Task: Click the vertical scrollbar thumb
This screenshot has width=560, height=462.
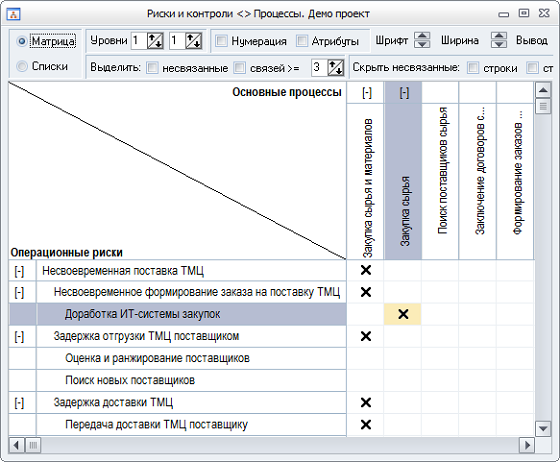Action: 543,106
